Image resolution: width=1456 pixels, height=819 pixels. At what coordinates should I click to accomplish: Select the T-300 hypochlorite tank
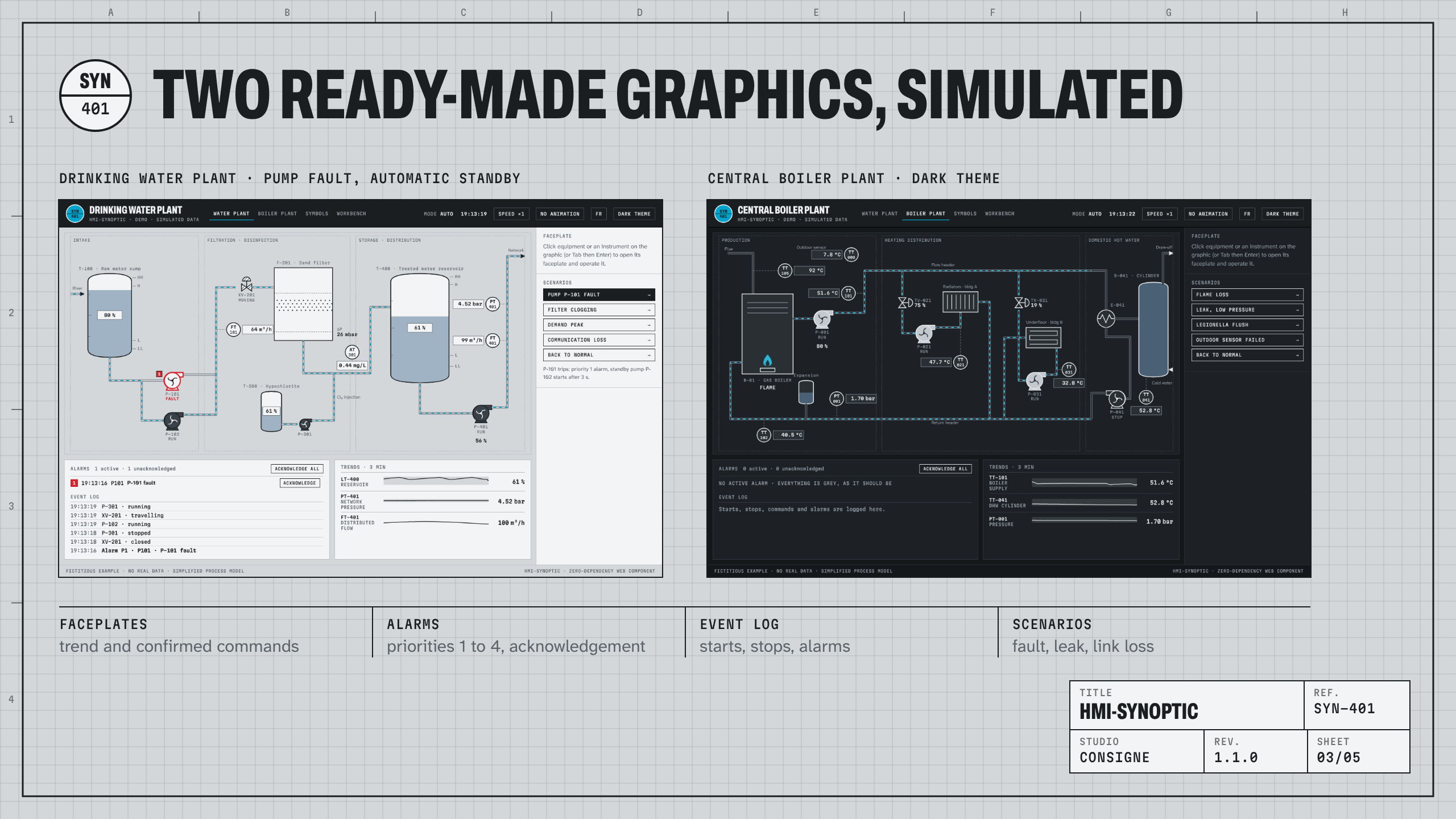point(271,412)
